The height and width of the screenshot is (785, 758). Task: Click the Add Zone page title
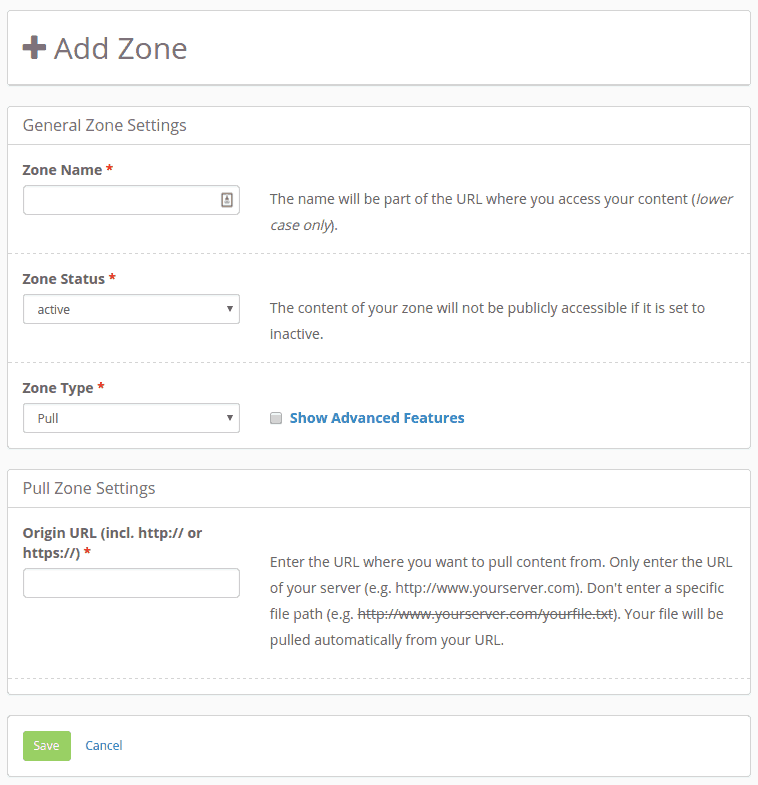click(120, 48)
